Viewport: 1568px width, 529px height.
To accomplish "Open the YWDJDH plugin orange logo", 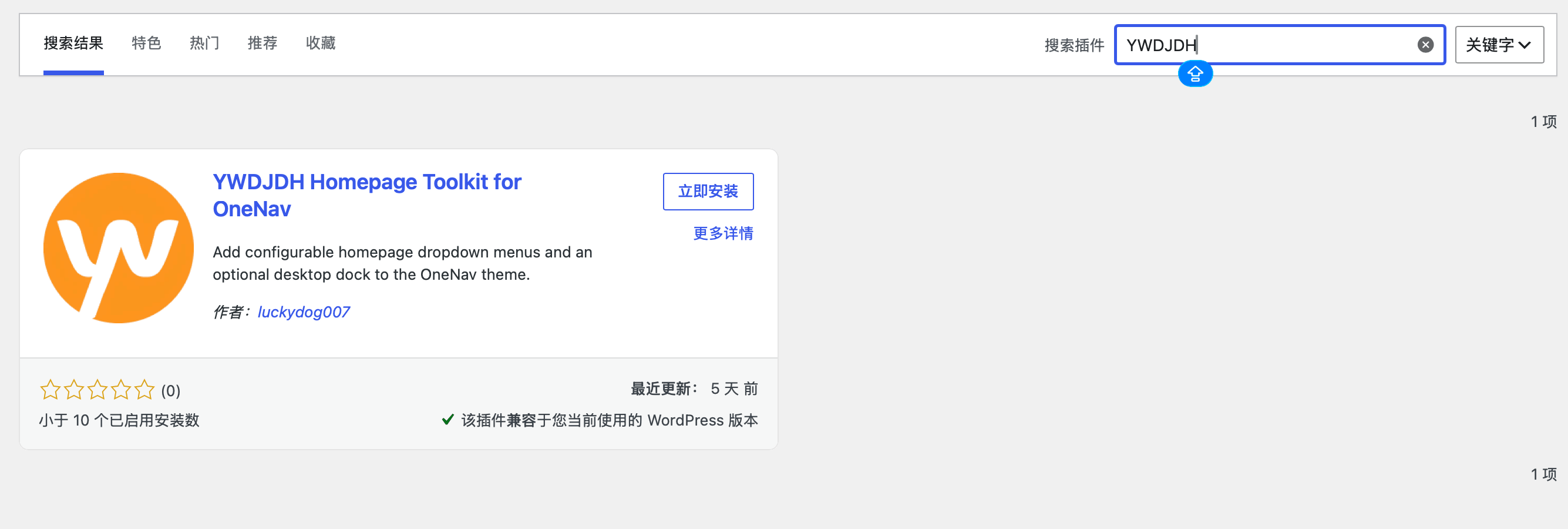I will coord(119,247).
